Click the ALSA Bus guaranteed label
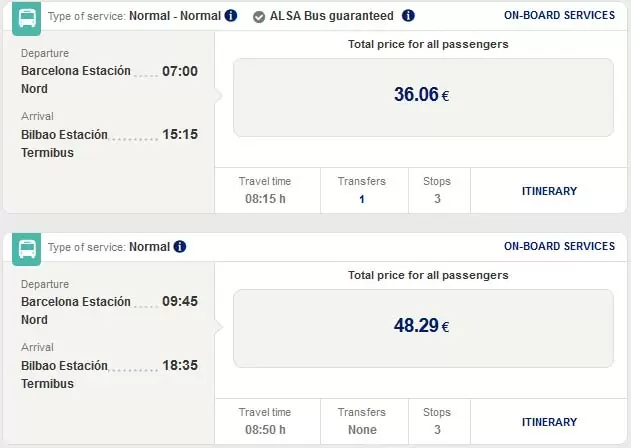The height and width of the screenshot is (448, 631). (x=332, y=16)
